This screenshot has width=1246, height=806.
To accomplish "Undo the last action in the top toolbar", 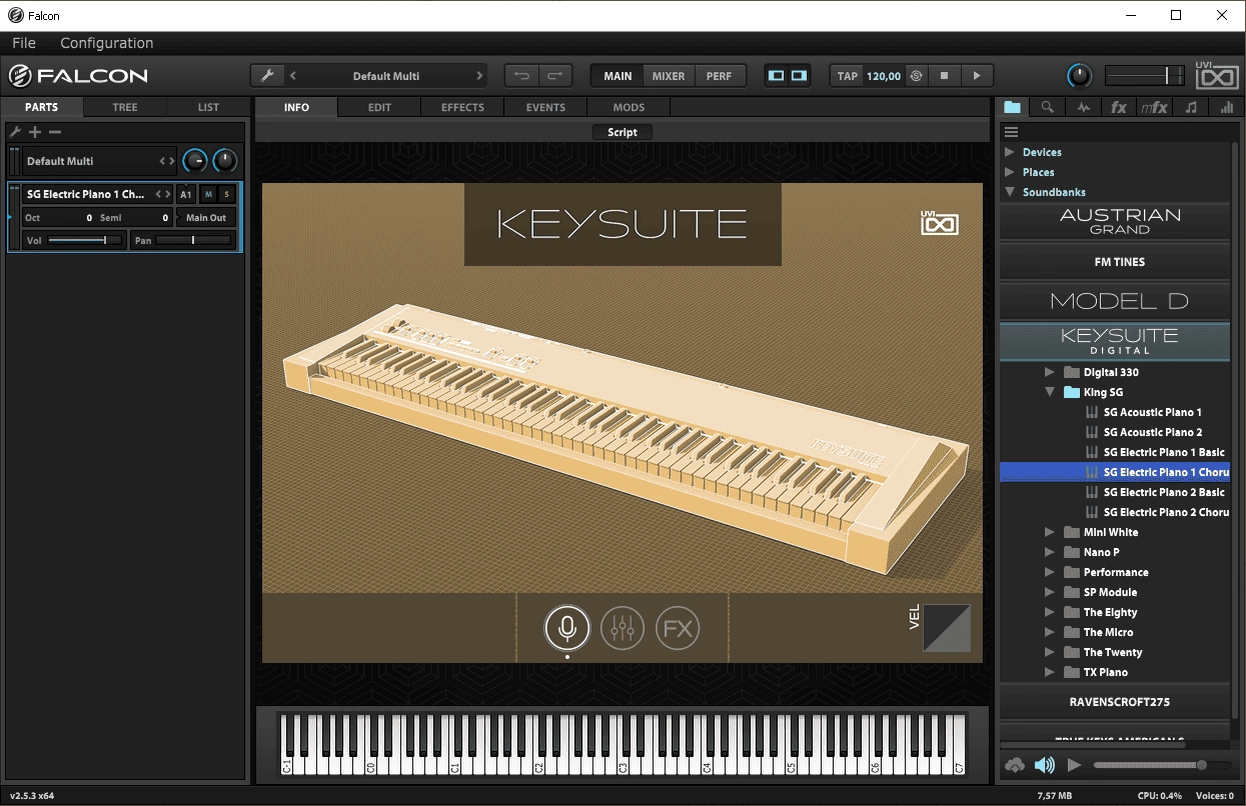I will (521, 76).
